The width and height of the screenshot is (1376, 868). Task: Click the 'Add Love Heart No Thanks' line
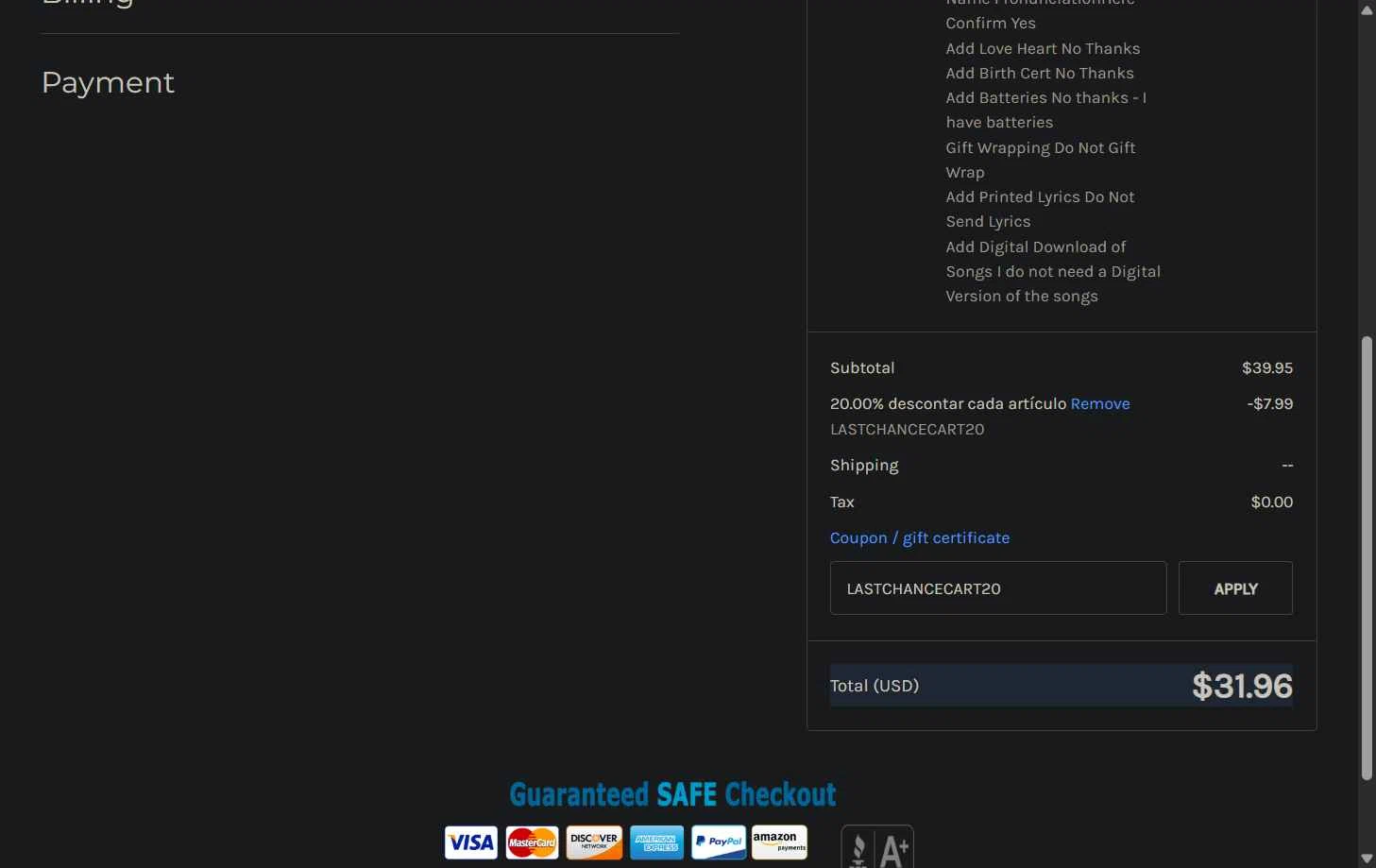point(1043,48)
